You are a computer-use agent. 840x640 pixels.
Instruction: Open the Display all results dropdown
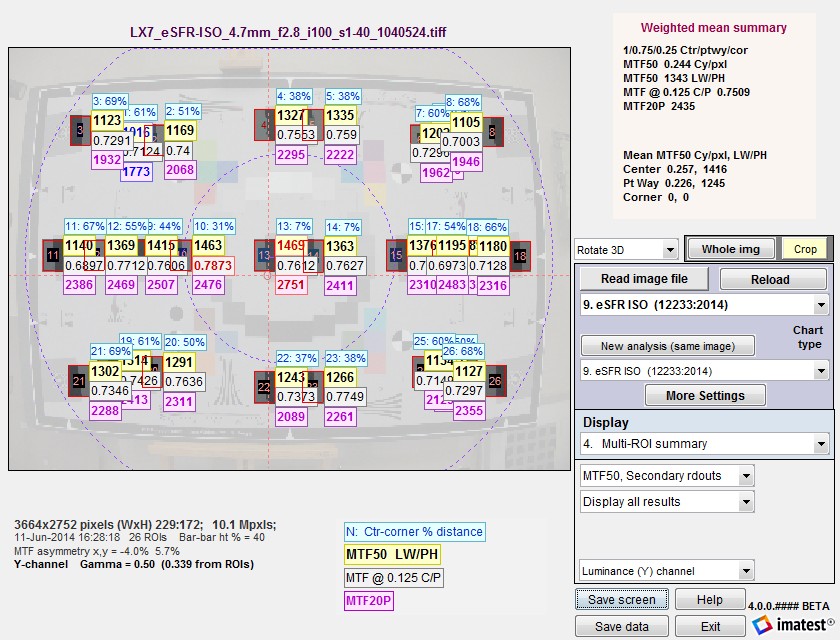click(667, 502)
